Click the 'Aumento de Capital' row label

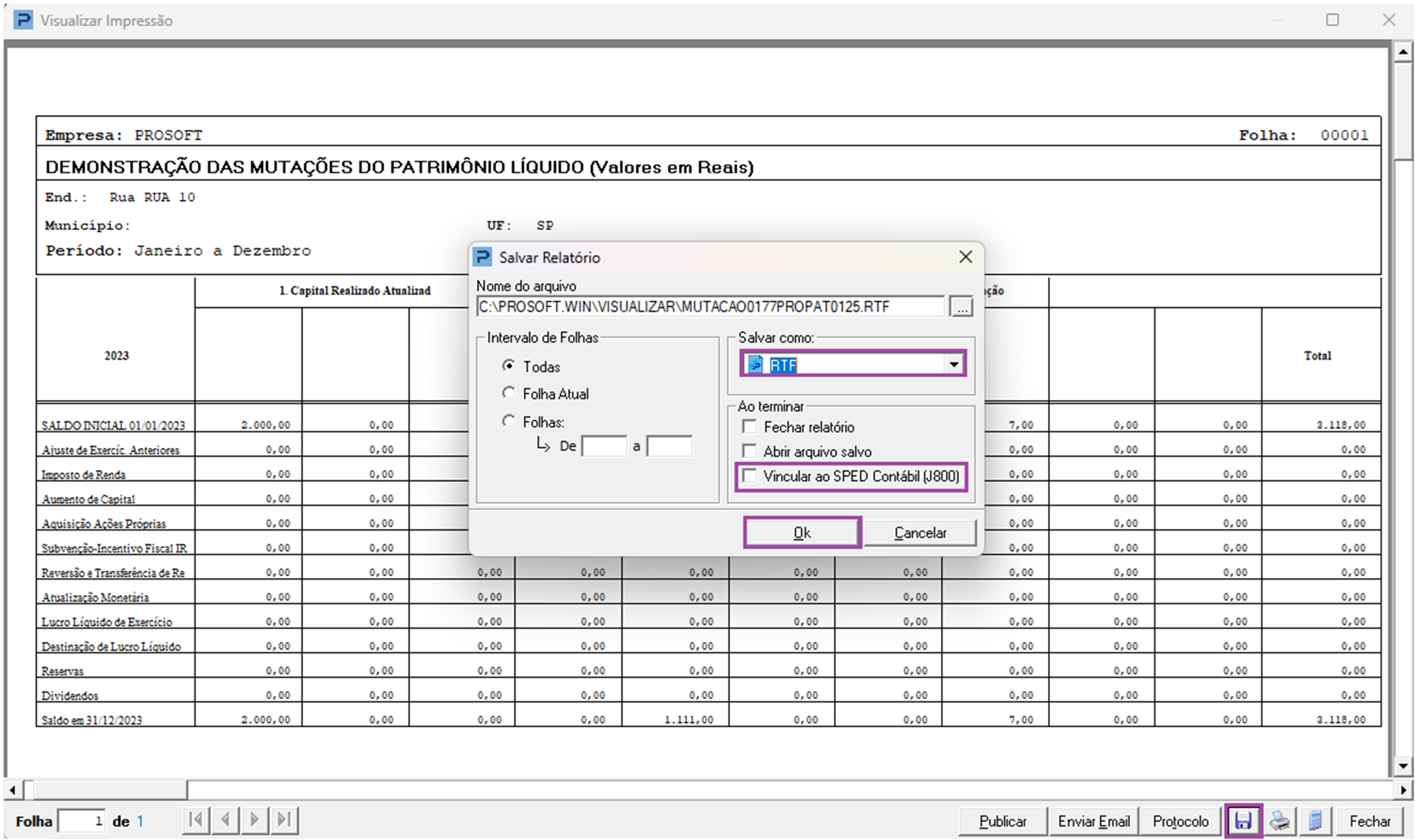click(88, 499)
